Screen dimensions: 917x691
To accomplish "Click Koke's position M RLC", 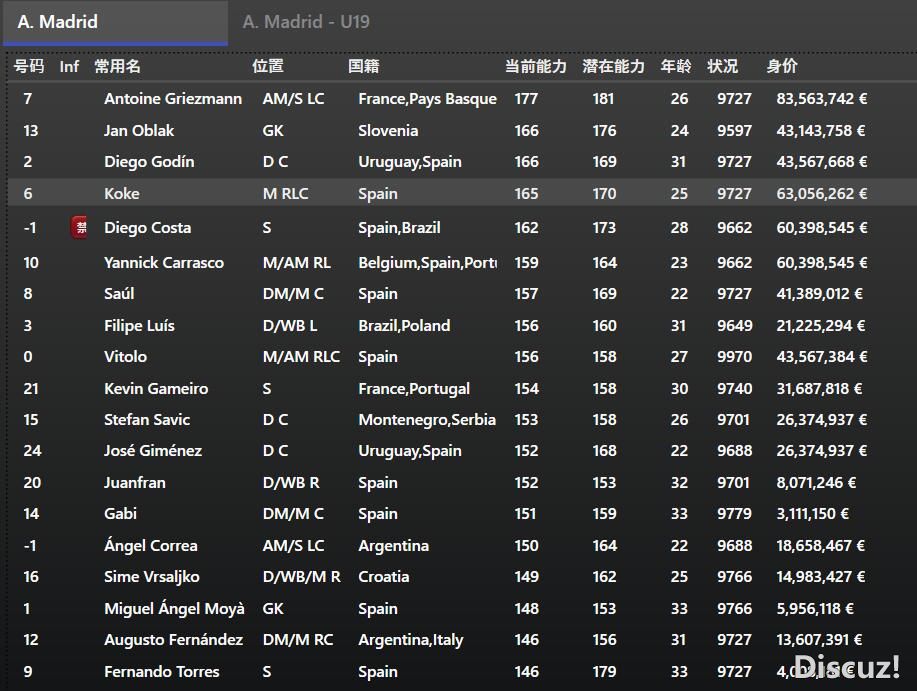I will click(285, 194).
